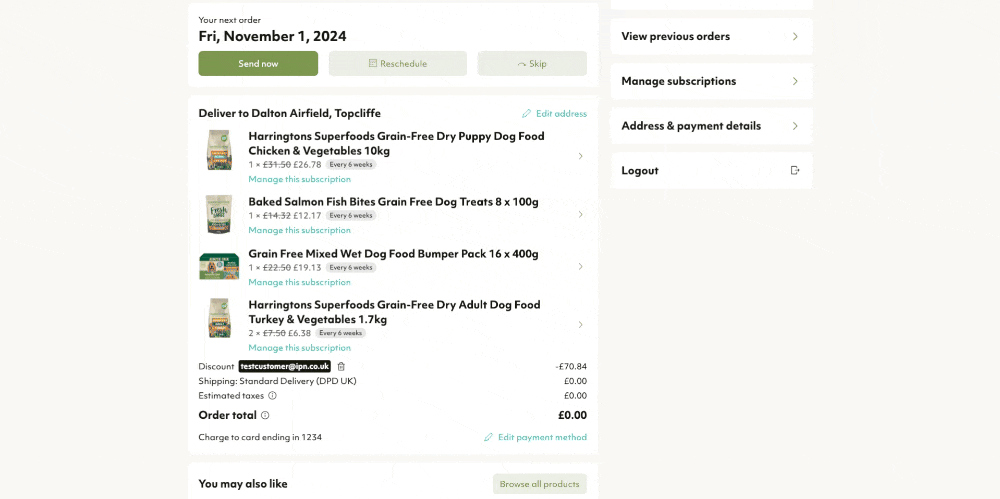Screen dimensions: 1000x499
Task: Click the trash icon beside discount code
Action: [x=341, y=366]
